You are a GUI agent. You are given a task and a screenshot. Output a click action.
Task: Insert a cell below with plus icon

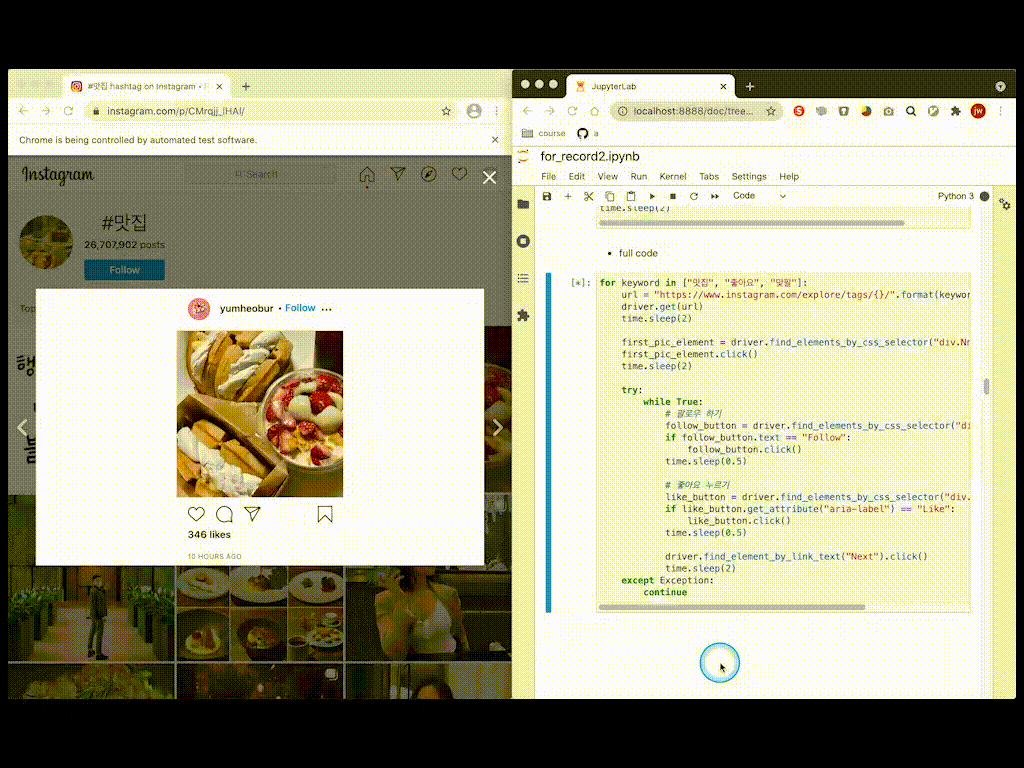[x=568, y=196]
